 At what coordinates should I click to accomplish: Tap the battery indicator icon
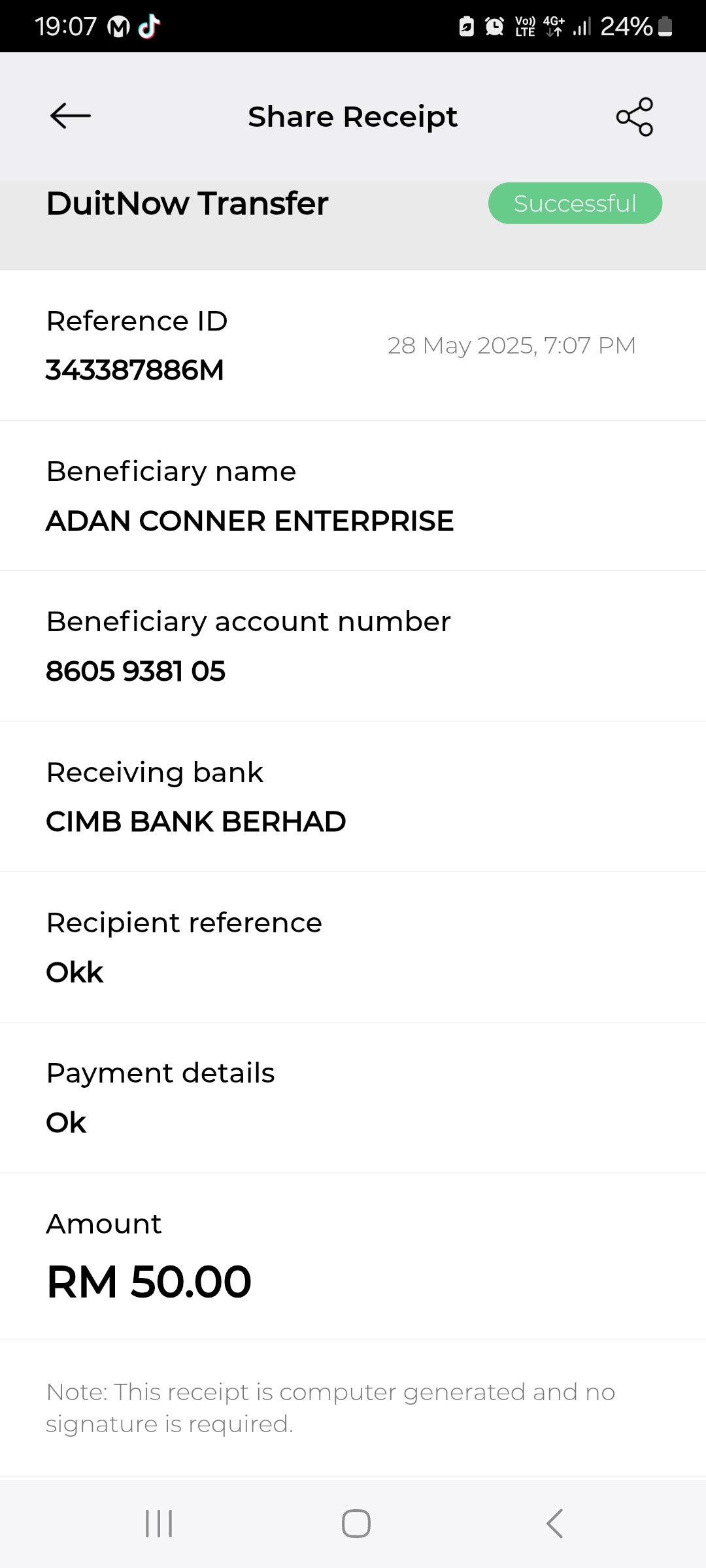(665, 26)
